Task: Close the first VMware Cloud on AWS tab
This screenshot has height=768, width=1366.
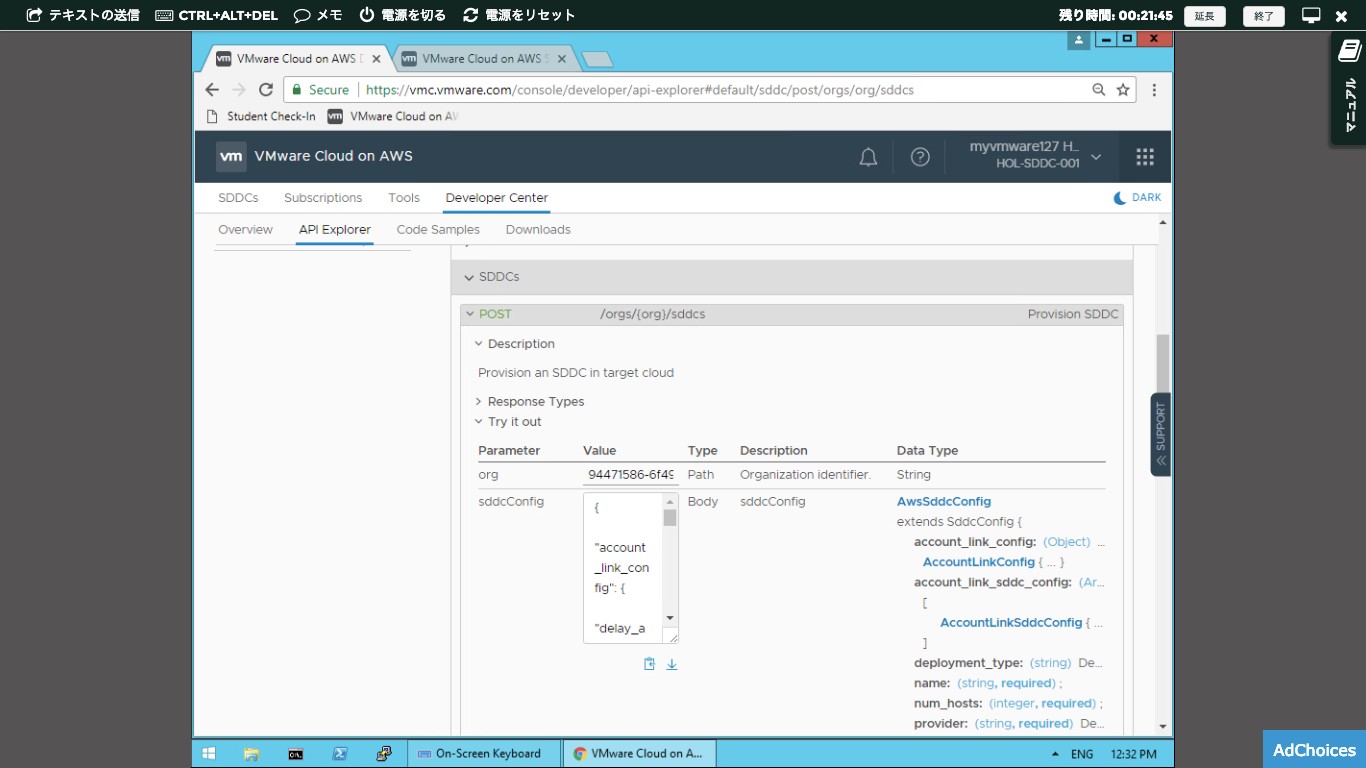Action: 376,59
